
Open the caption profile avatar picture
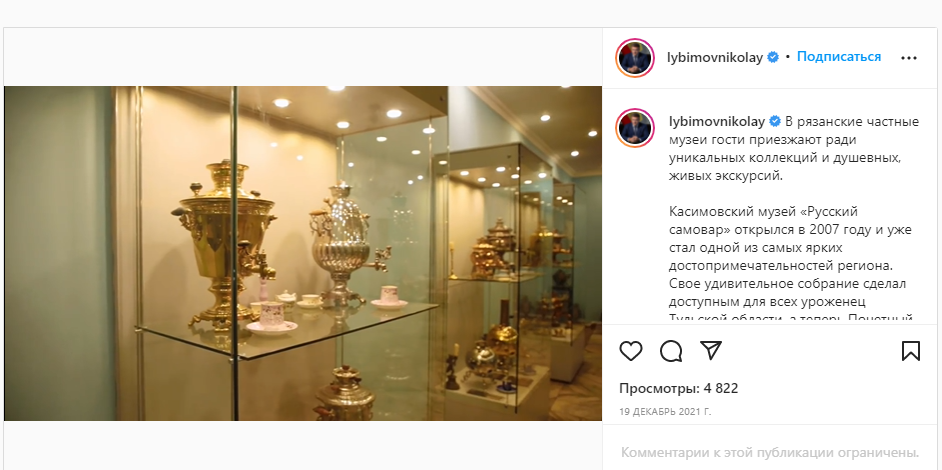[x=635, y=128]
